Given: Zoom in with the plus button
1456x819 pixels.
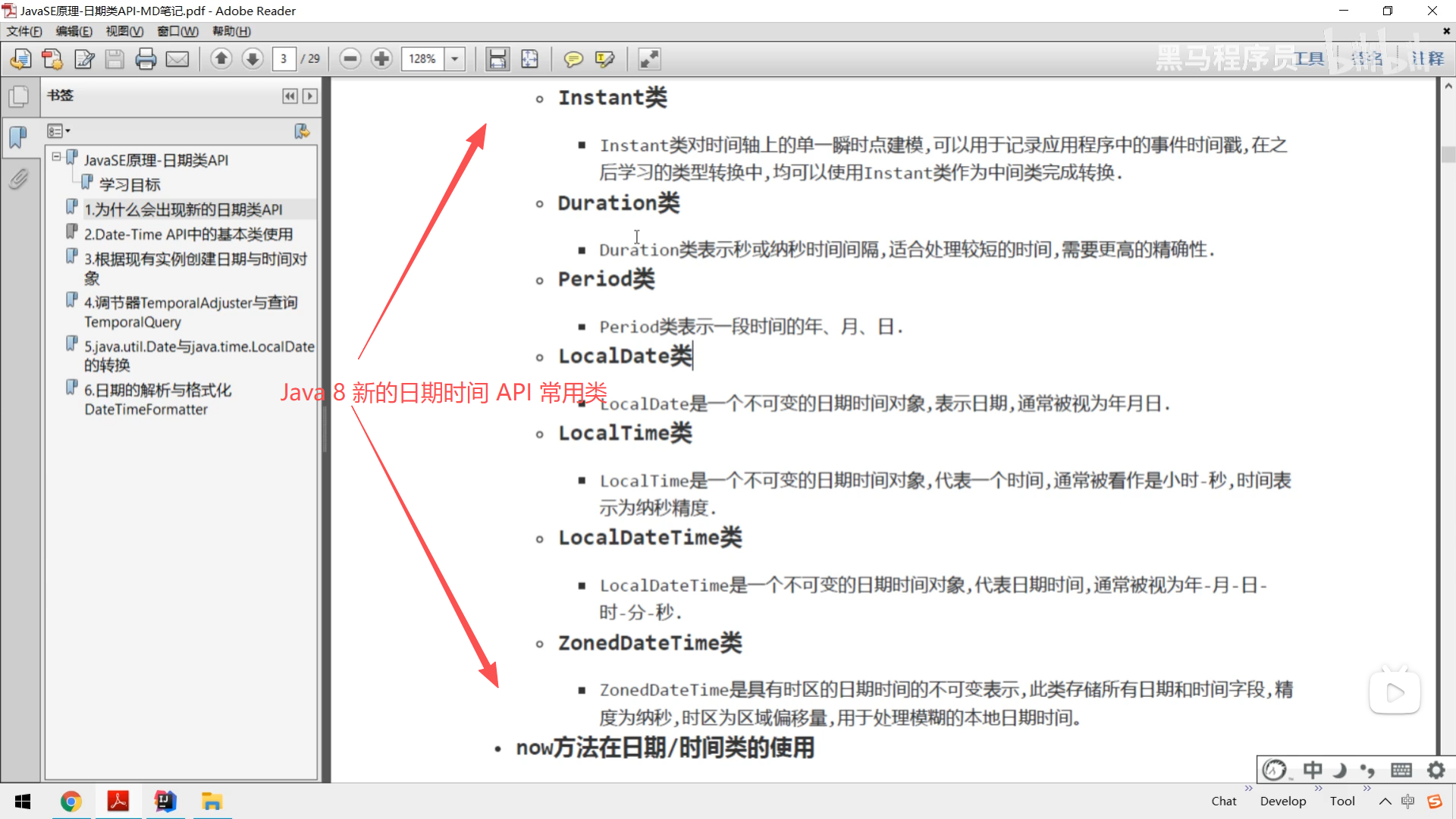Looking at the screenshot, I should (381, 58).
